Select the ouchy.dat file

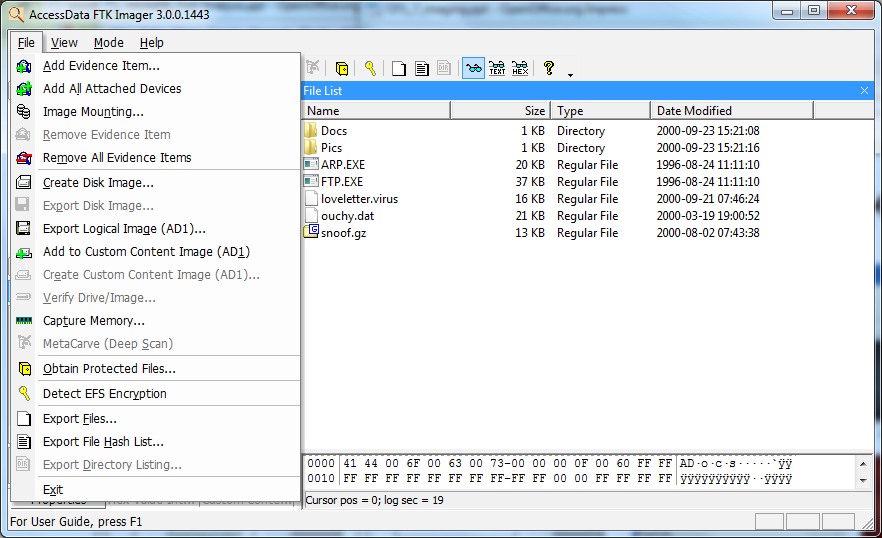tap(348, 216)
